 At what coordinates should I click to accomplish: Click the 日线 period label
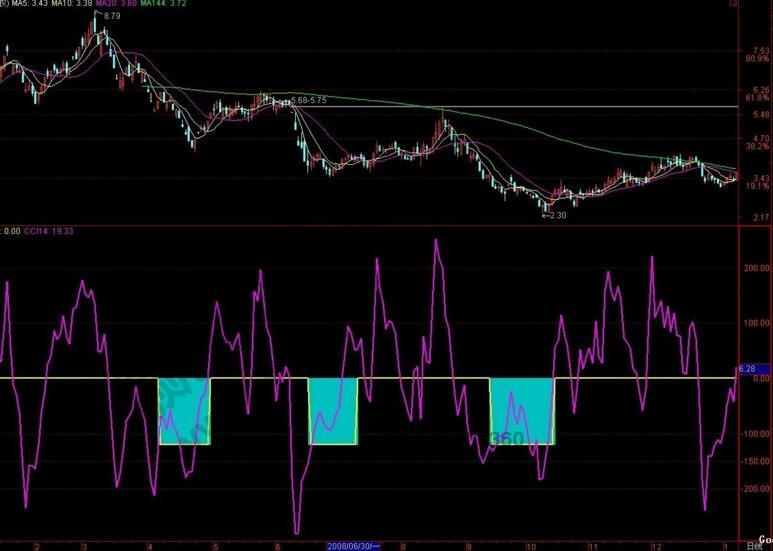tap(753, 546)
